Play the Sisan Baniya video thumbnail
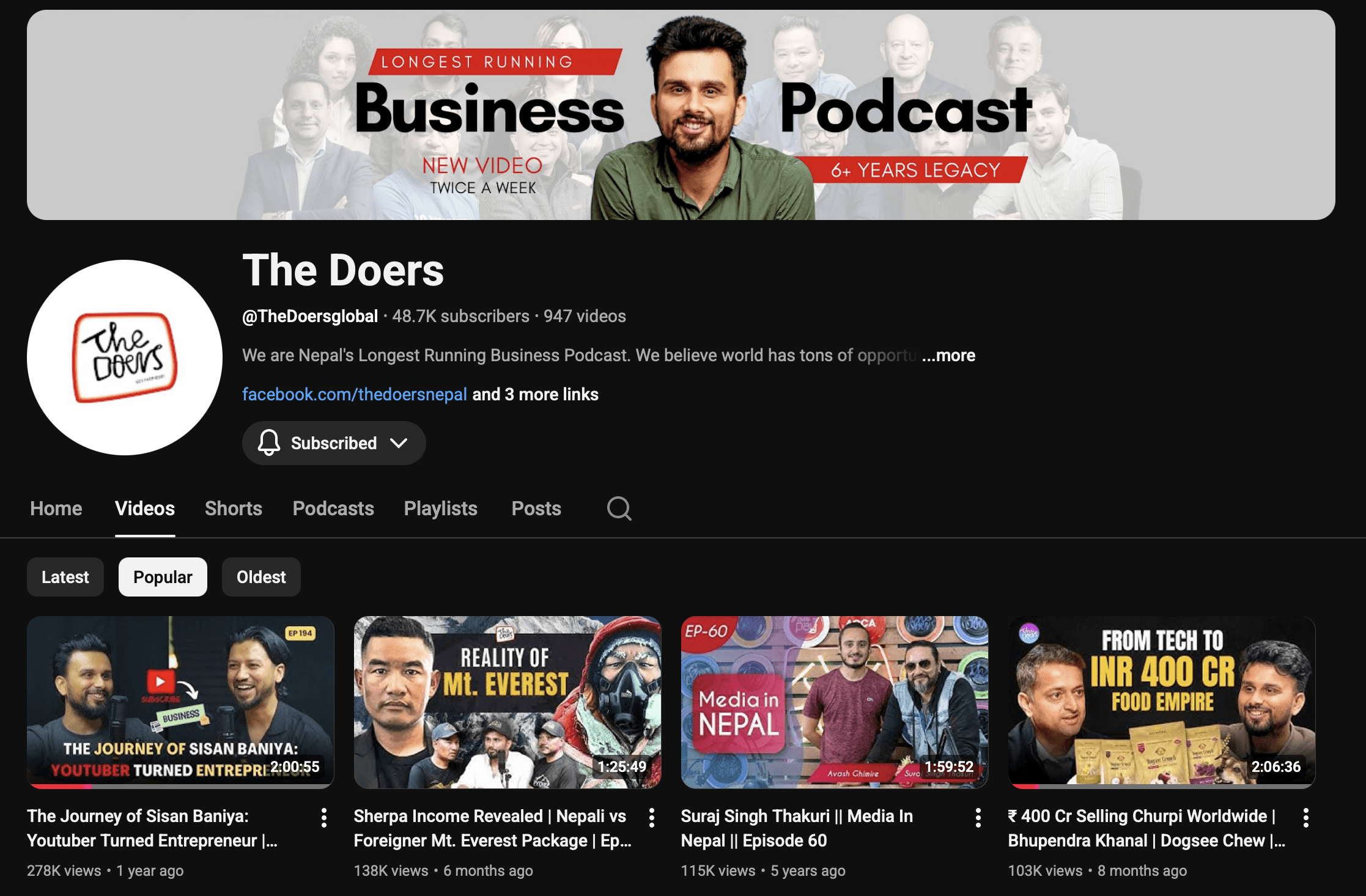 (x=180, y=702)
